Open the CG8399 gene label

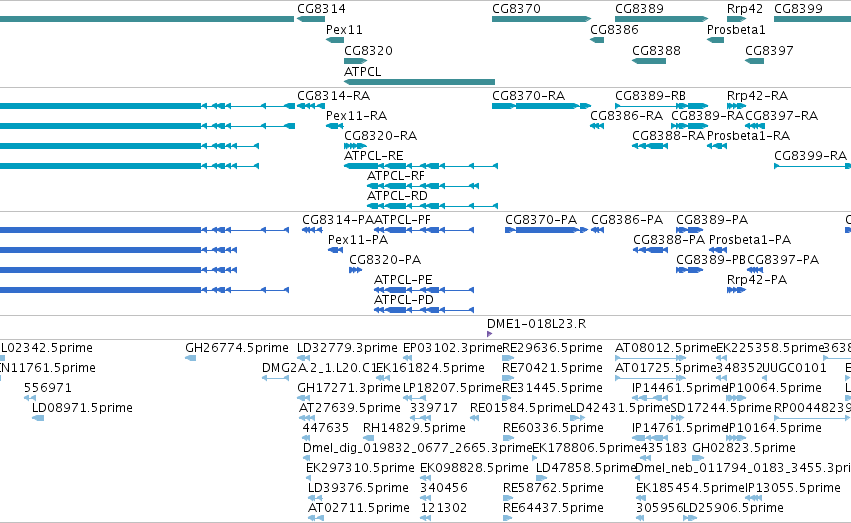point(798,9)
